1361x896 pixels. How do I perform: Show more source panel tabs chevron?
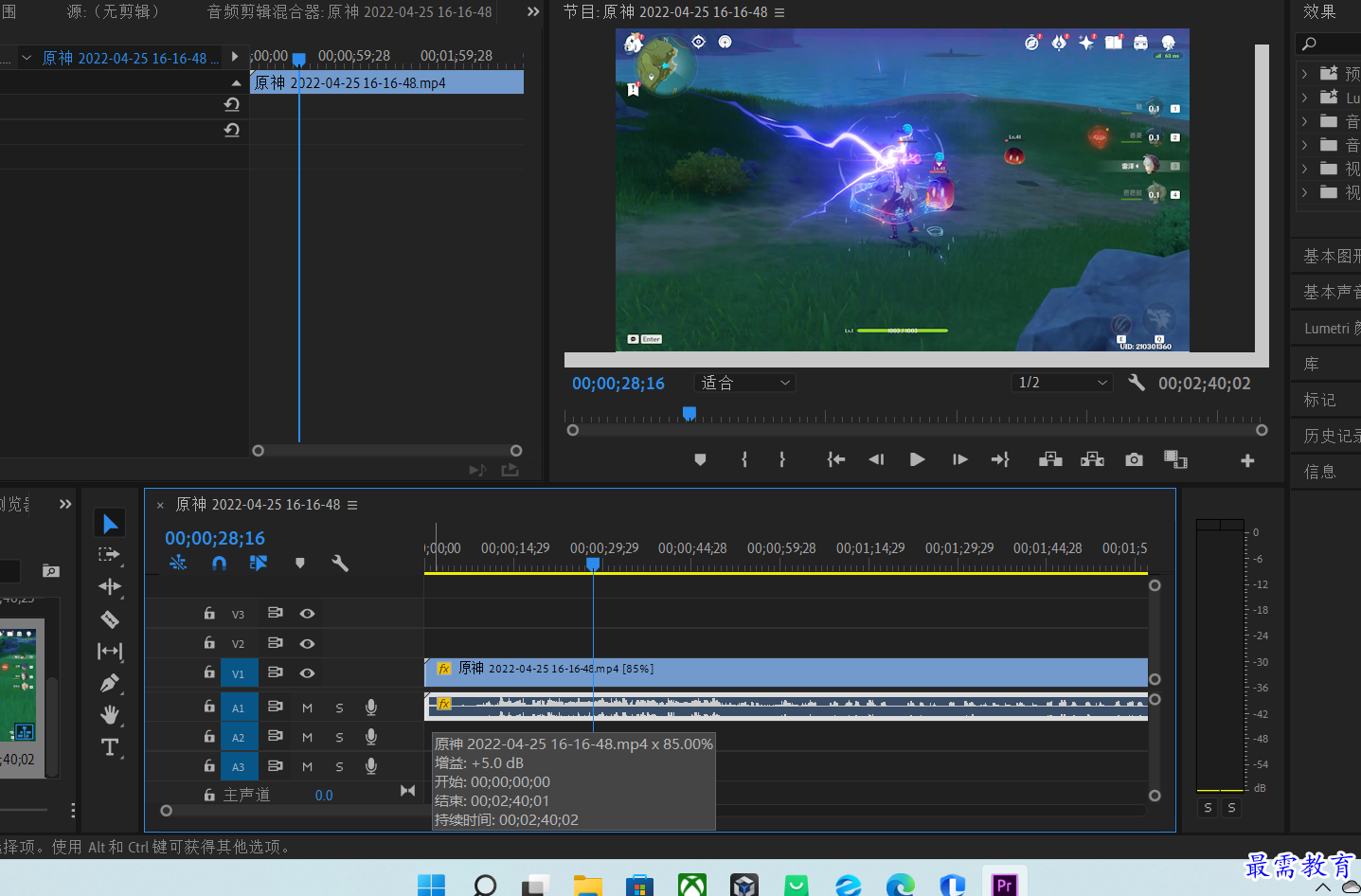pyautogui.click(x=533, y=12)
